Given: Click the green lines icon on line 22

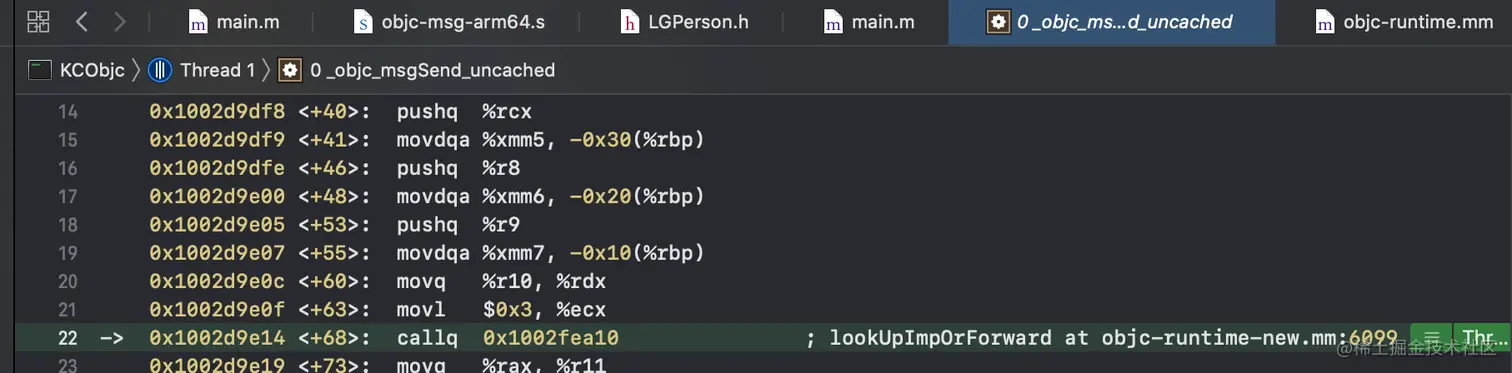Looking at the screenshot, I should coord(1431,338).
